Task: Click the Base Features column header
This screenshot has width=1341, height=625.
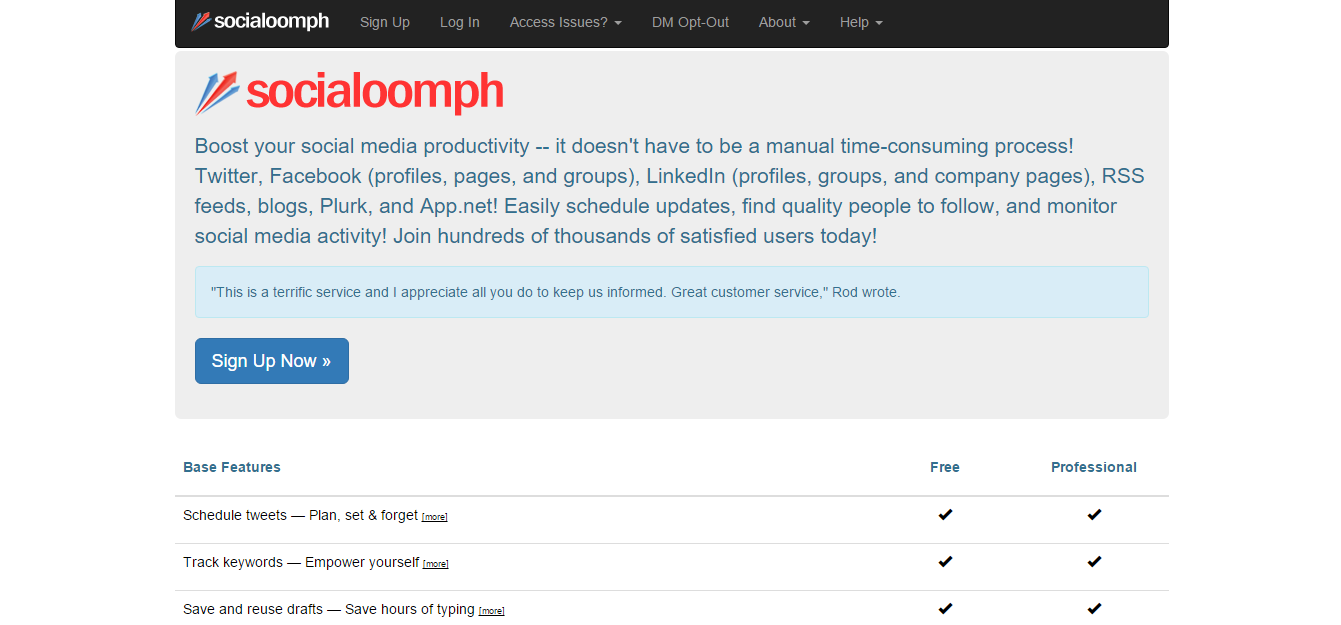Action: coord(232,467)
